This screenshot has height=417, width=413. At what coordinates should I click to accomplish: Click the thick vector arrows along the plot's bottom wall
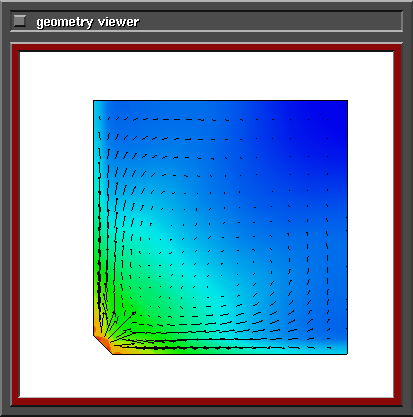coord(200,347)
